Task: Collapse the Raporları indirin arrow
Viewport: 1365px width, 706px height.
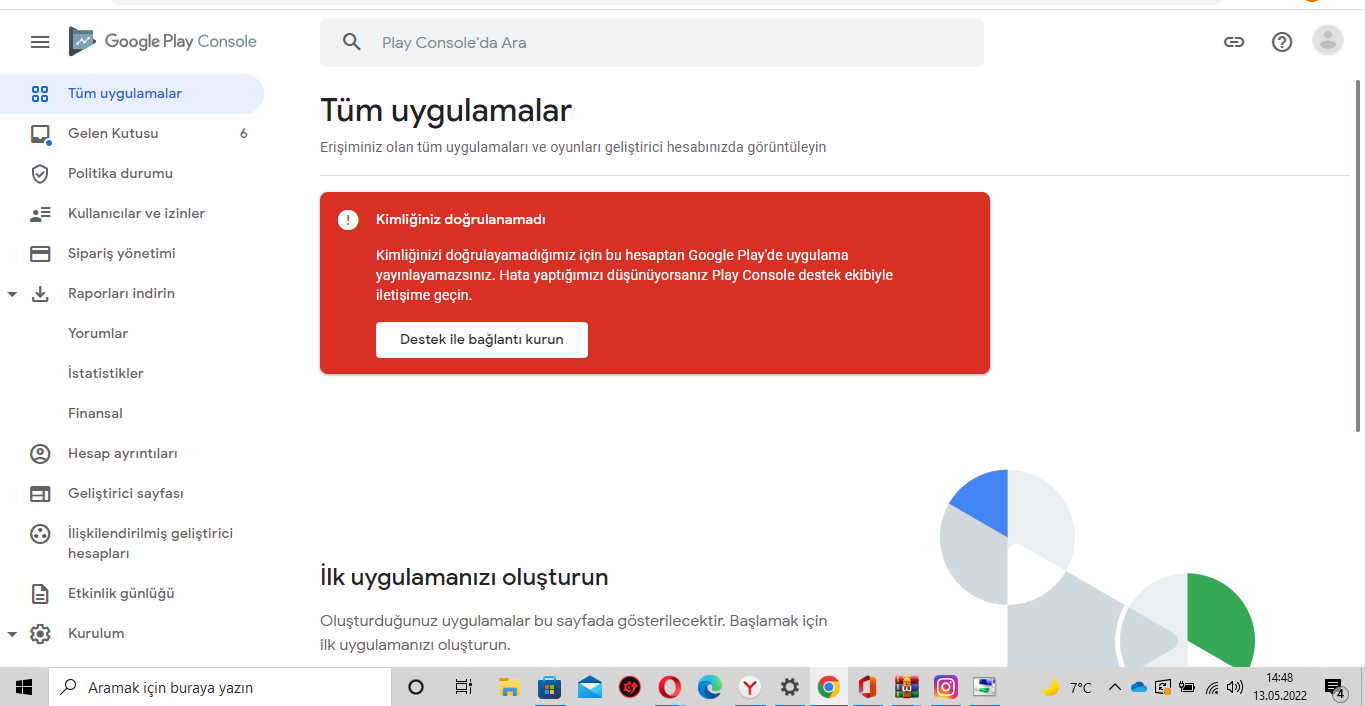Action: [12, 295]
